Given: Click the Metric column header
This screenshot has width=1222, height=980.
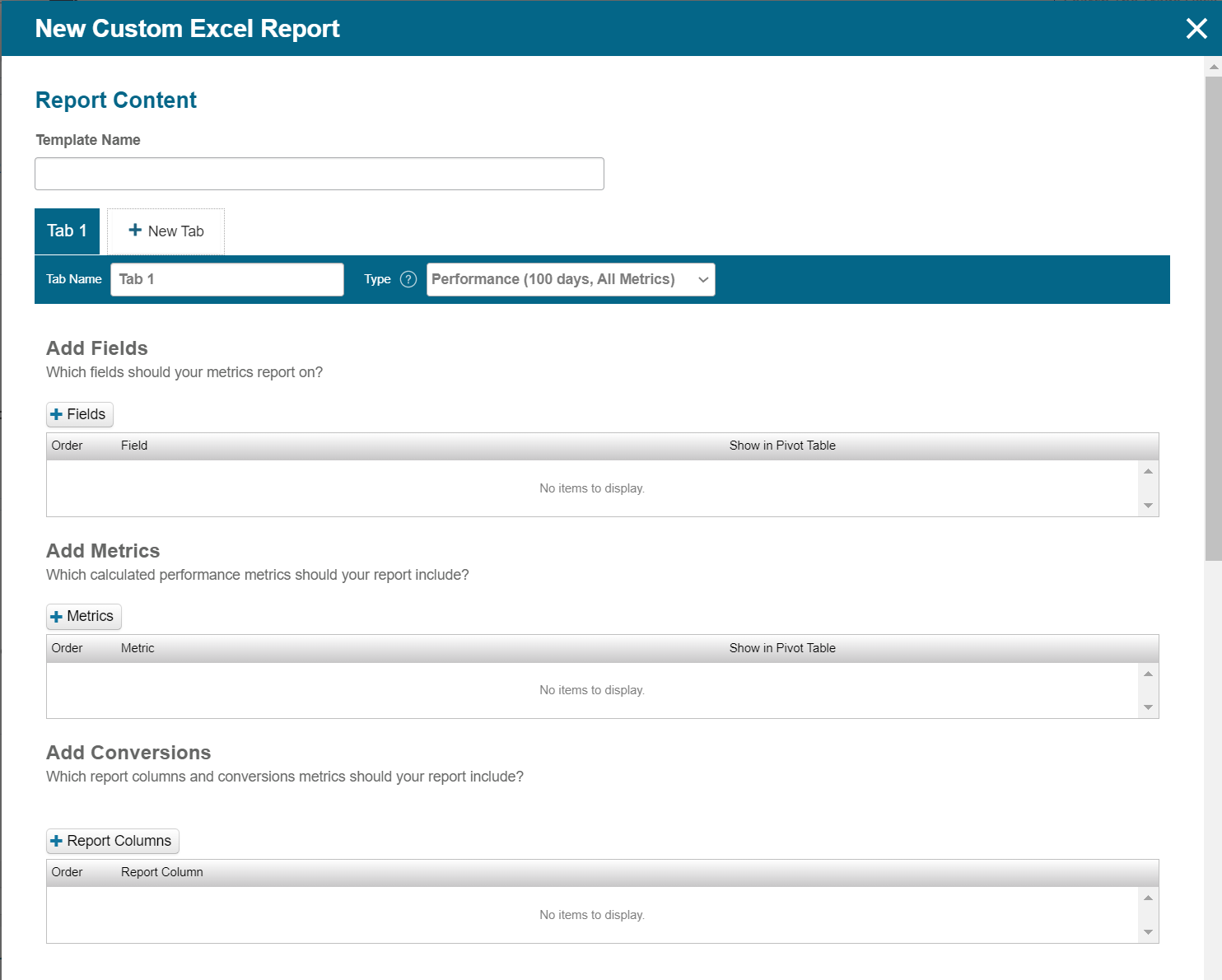Looking at the screenshot, I should pos(138,648).
